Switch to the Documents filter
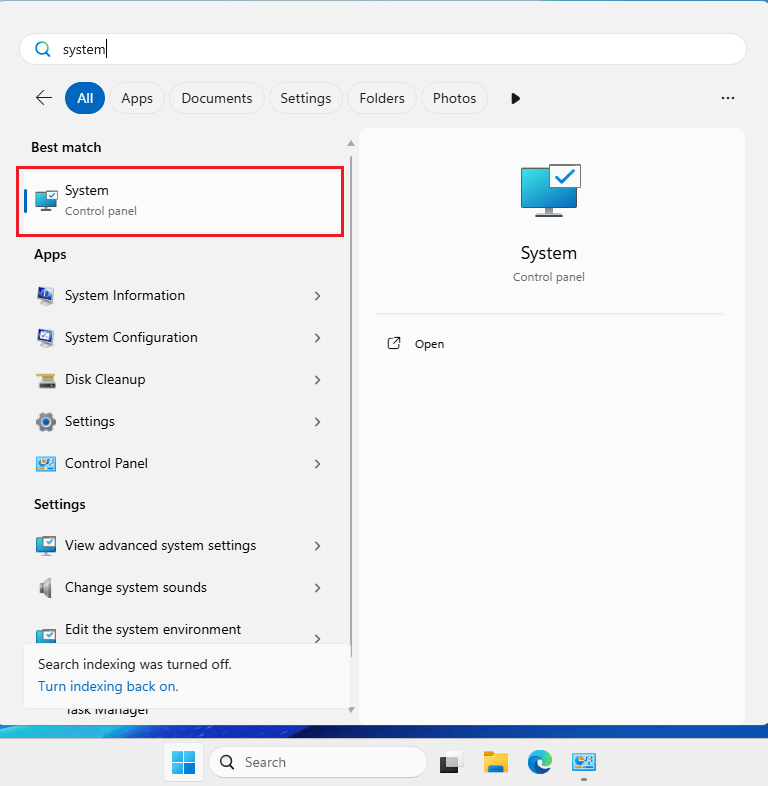 [217, 98]
